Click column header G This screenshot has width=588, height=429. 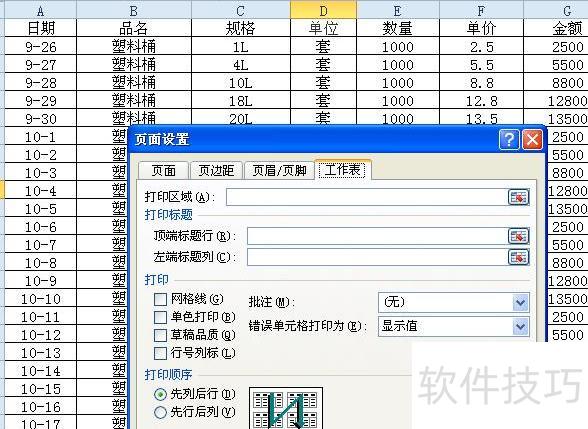[x=556, y=10]
